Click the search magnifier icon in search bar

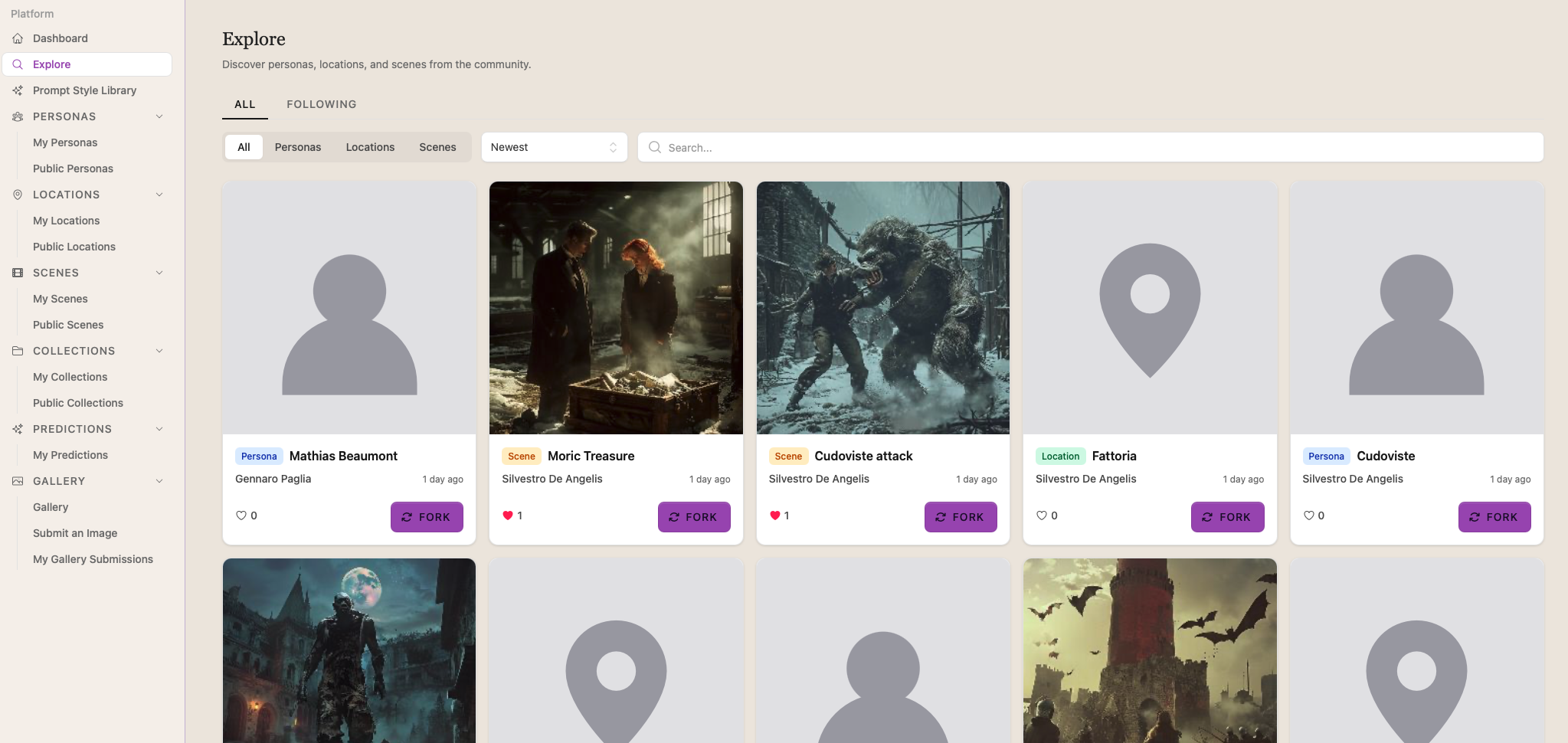655,147
